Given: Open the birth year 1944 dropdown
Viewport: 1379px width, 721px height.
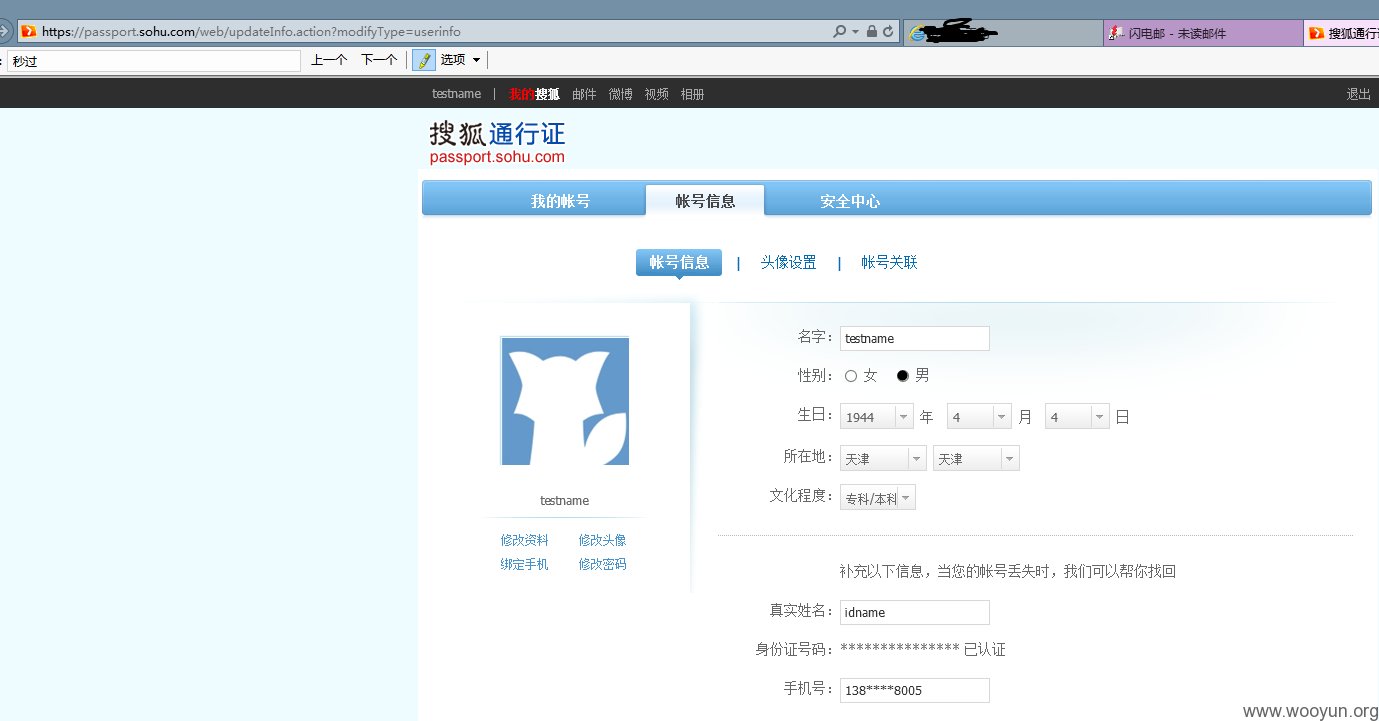Looking at the screenshot, I should pos(877,417).
